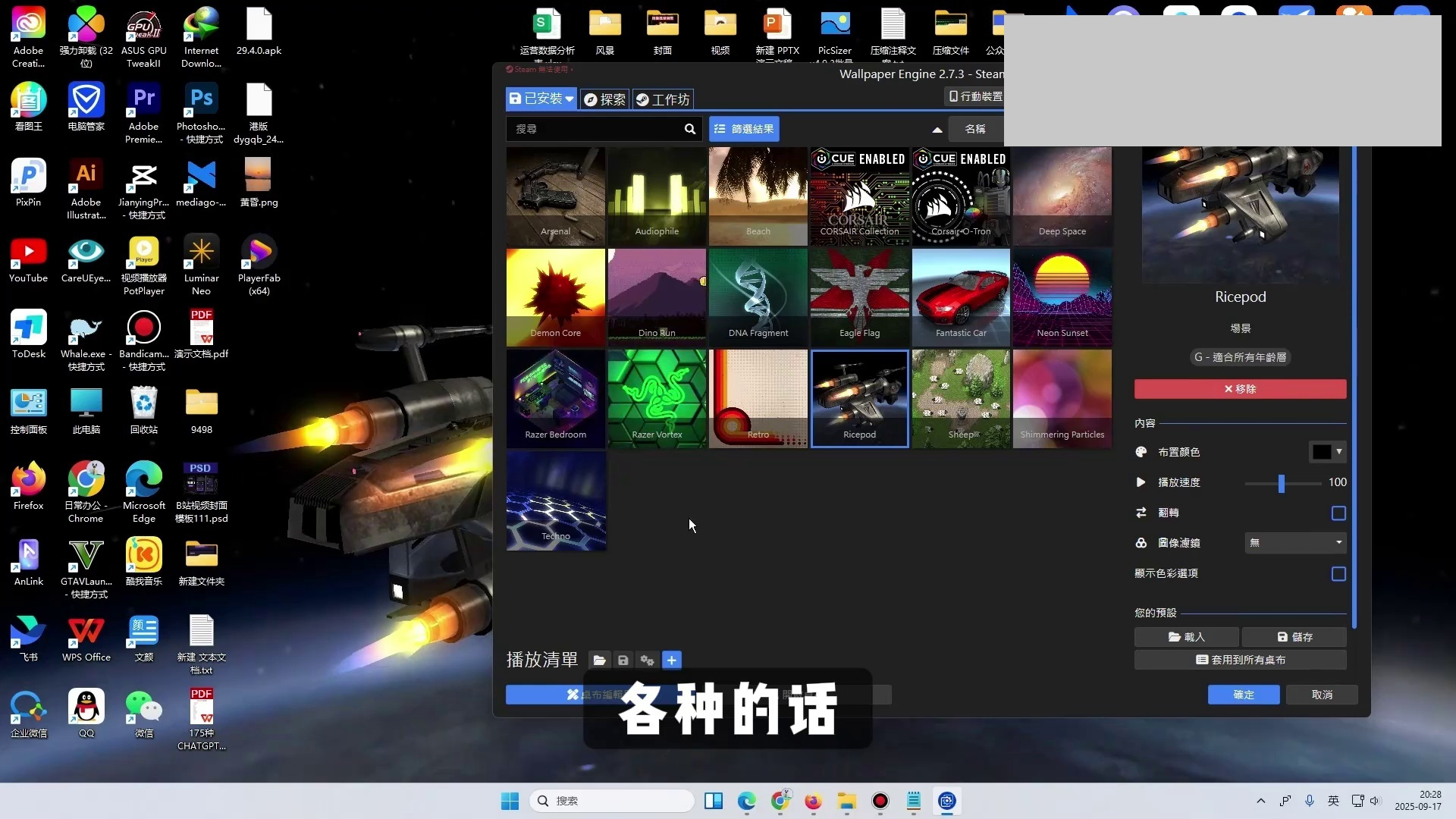Expand the 名稱 sort-by dropdown

tap(975, 129)
